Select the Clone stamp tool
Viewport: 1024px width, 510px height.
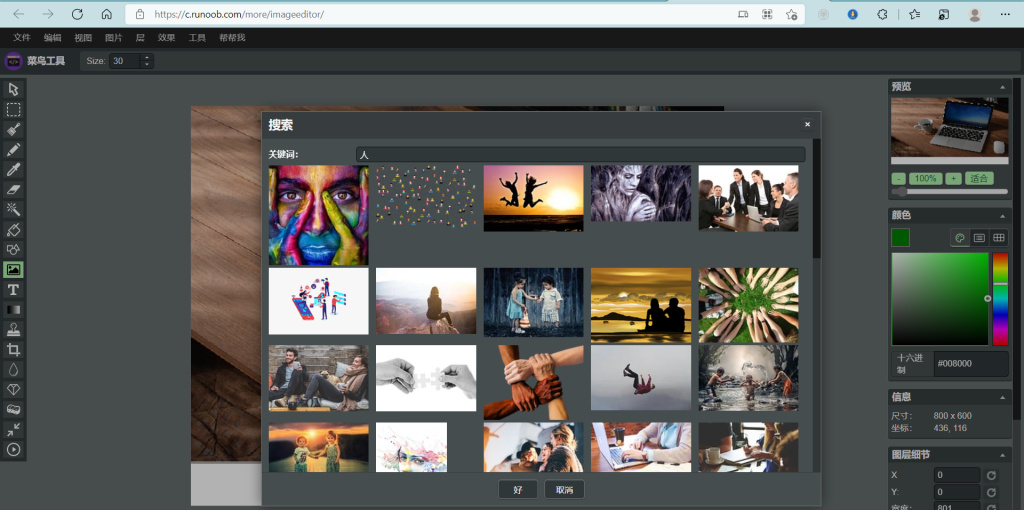(14, 330)
